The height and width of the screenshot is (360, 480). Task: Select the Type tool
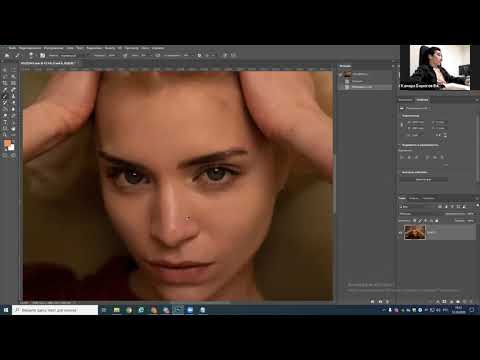pos(5,122)
